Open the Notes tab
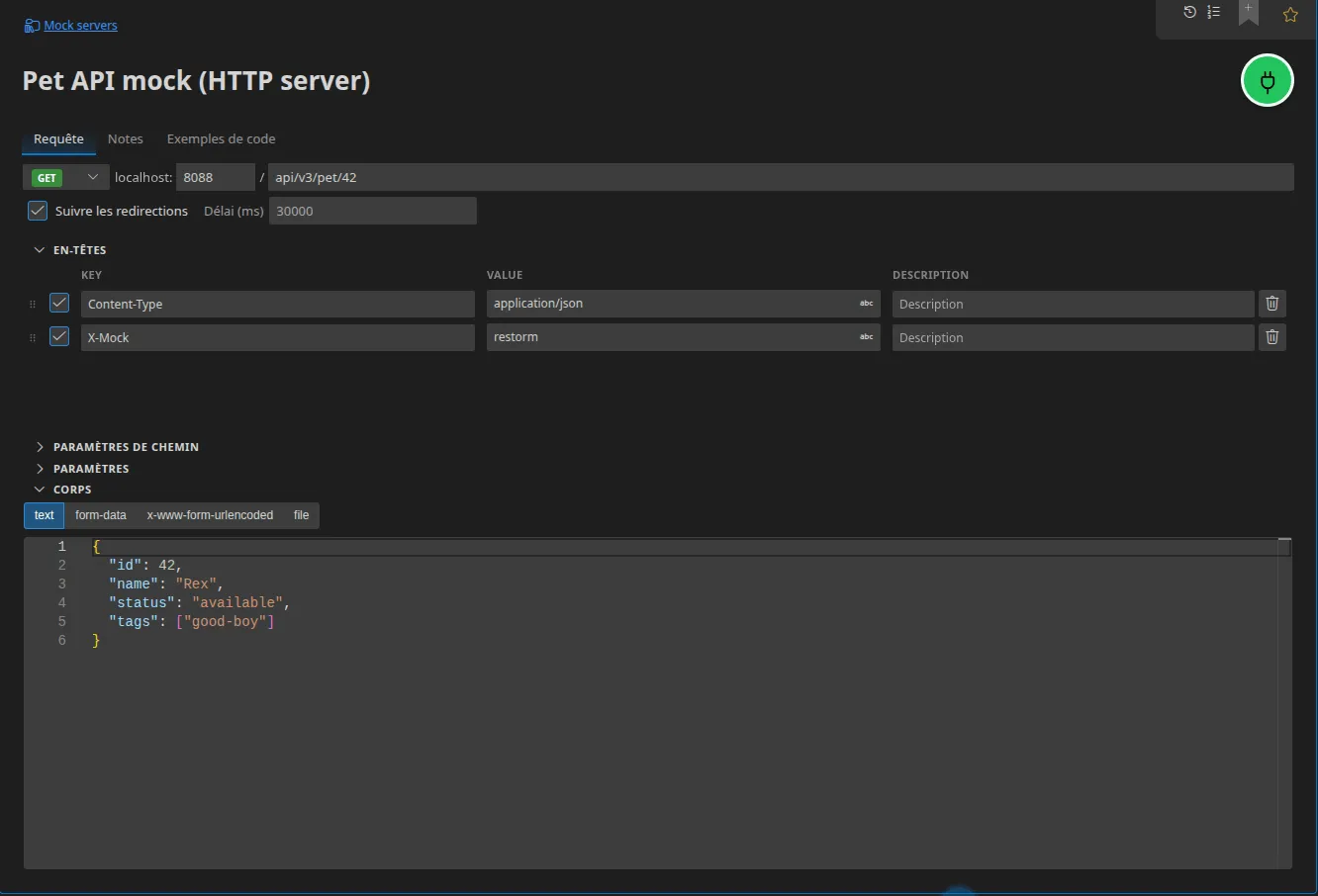The image size is (1318, 896). (126, 139)
